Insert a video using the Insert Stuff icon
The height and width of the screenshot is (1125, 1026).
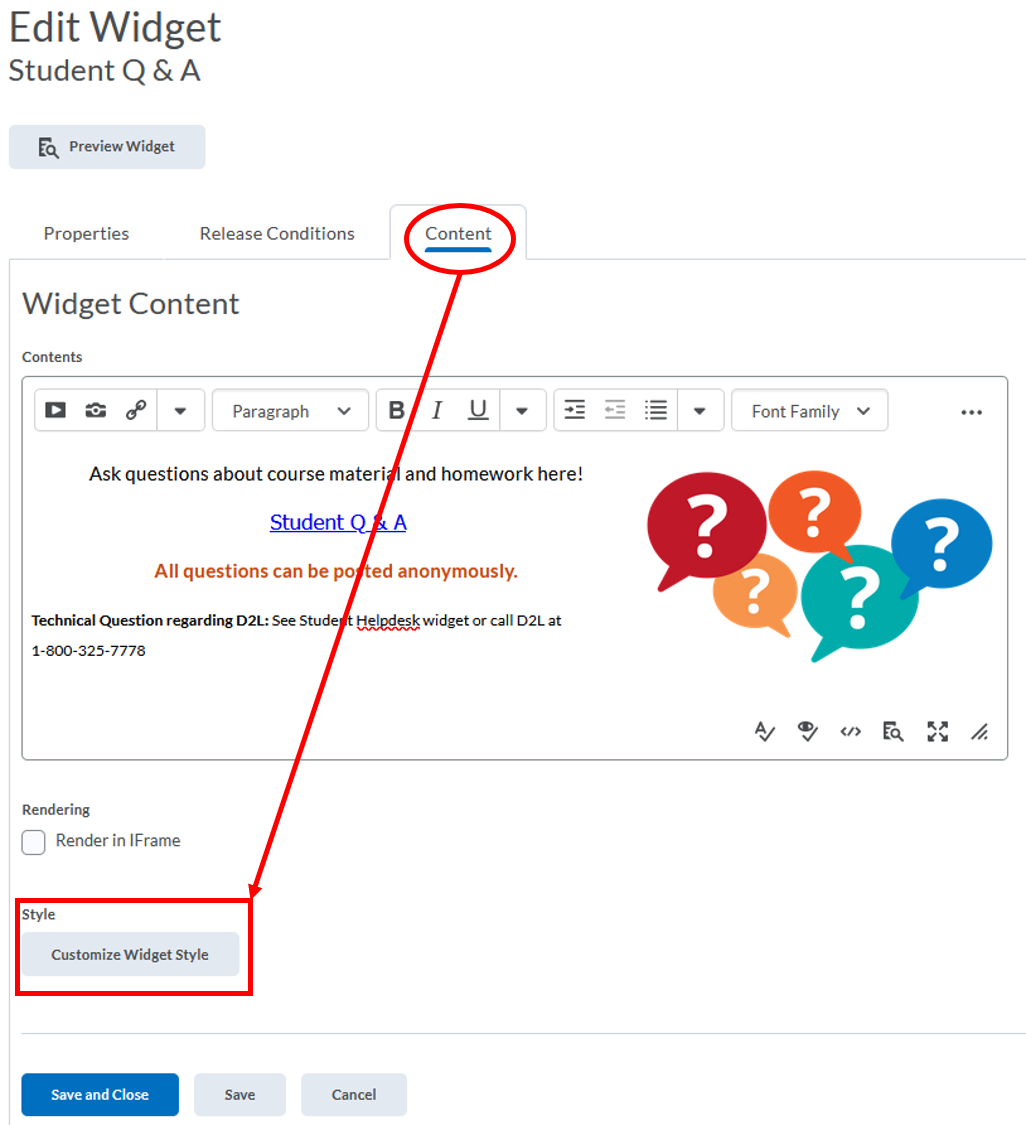pyautogui.click(x=55, y=410)
